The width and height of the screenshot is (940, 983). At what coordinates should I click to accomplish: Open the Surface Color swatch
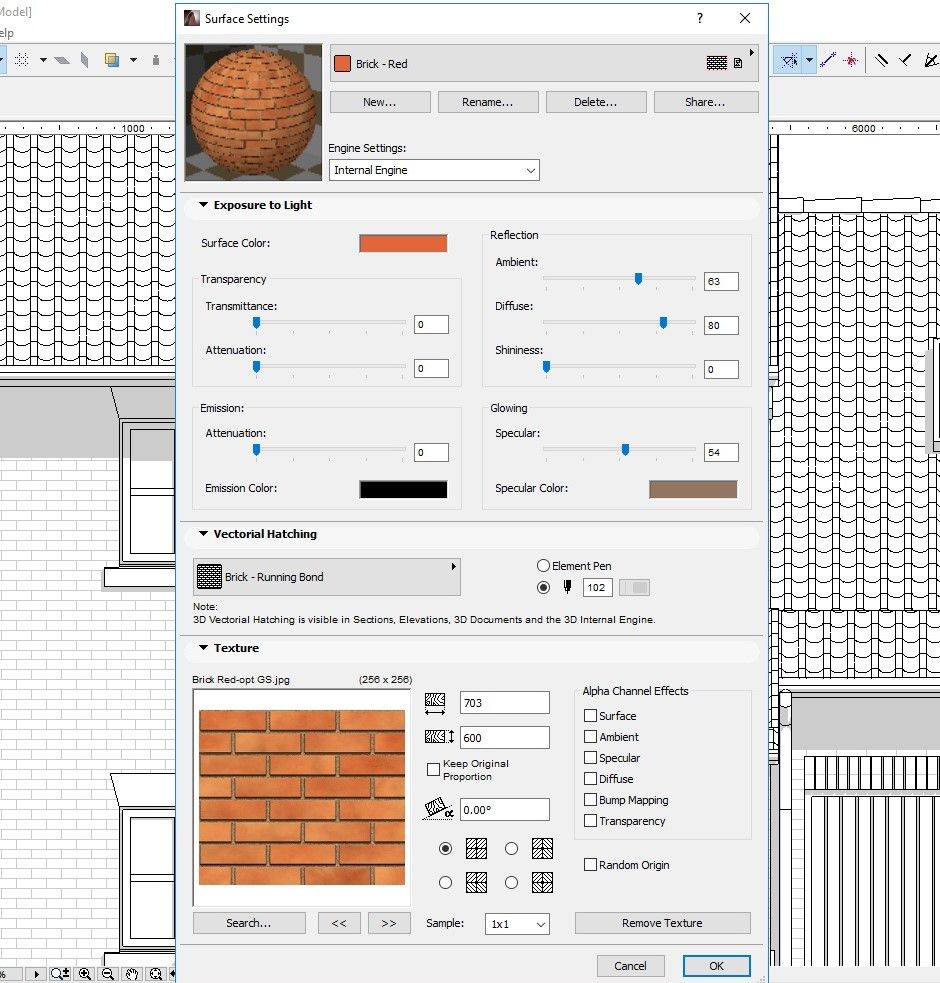[x=403, y=243]
